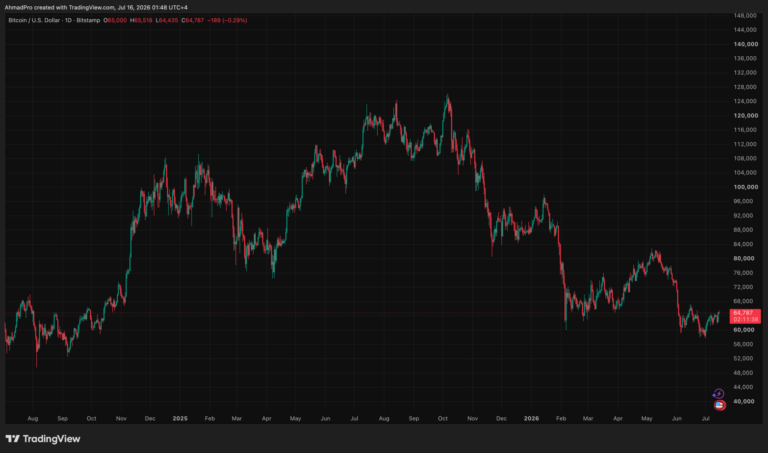Click the 80,000 price axis label

pos(743,259)
